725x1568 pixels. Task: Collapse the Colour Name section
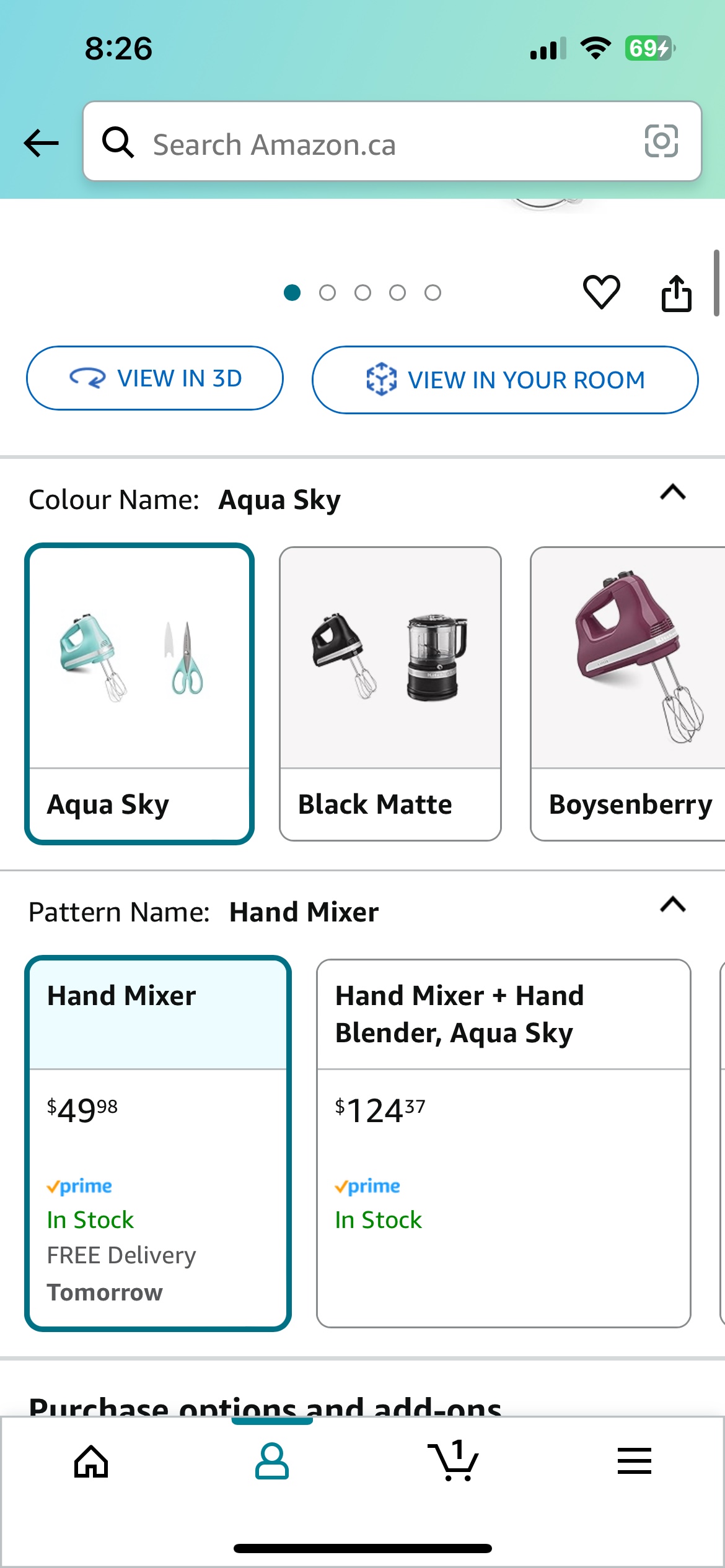pos(672,493)
